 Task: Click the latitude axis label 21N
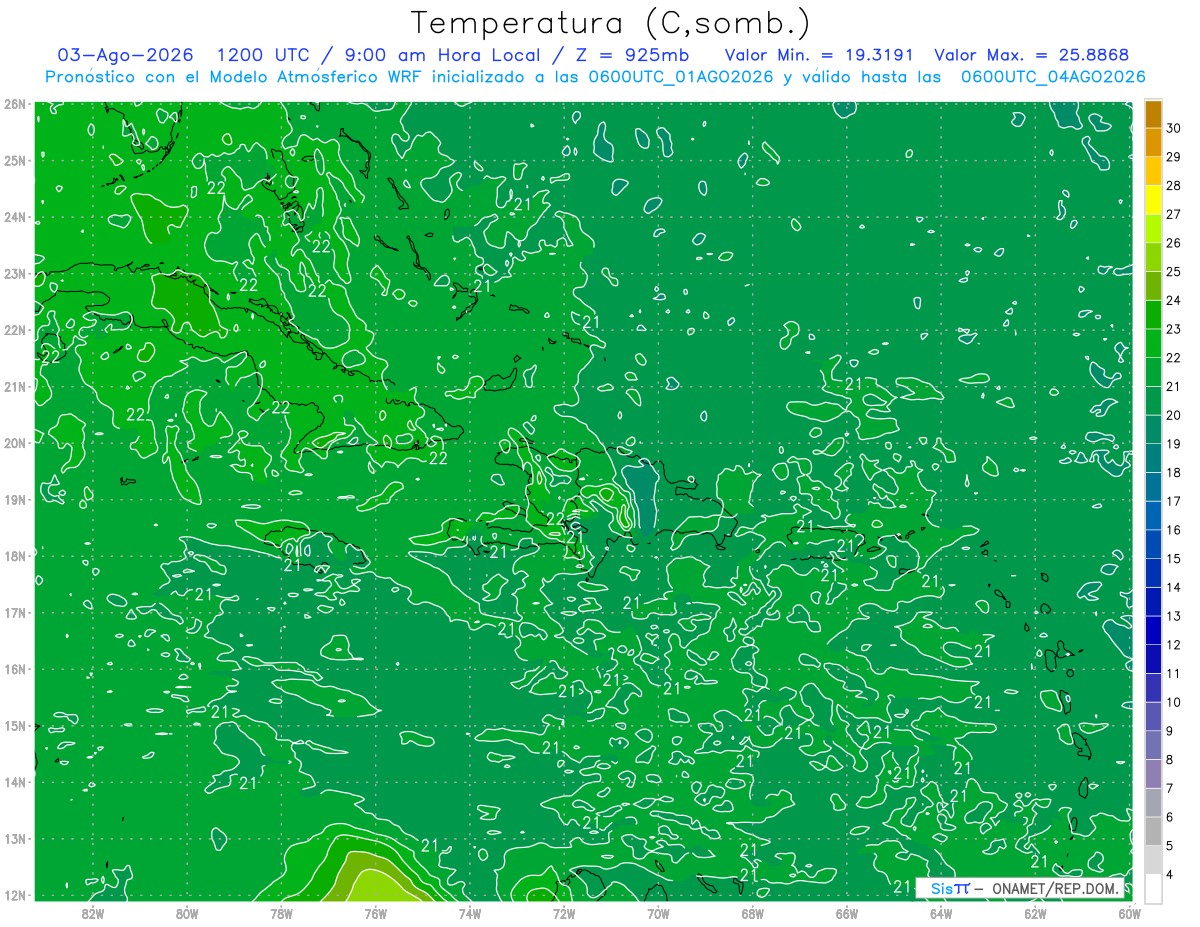(x=15, y=386)
